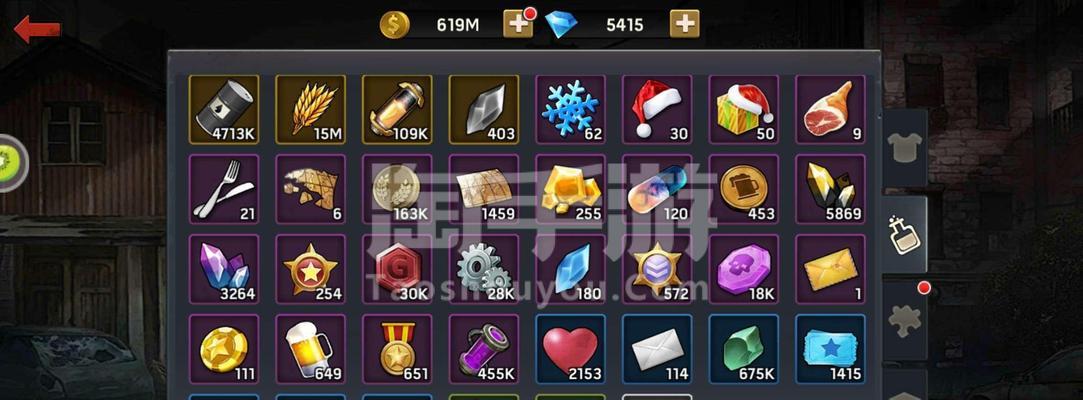Add gold coins with plus button
Image resolution: width=1083 pixels, height=400 pixels.
click(x=517, y=25)
